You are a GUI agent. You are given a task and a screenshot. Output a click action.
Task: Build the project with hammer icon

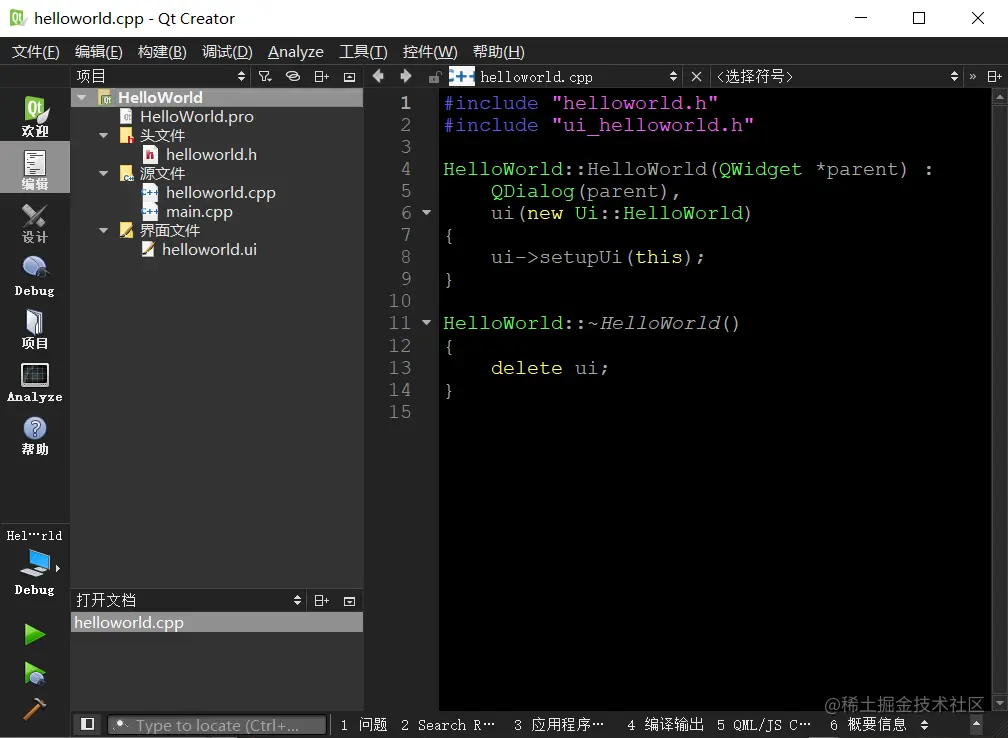click(35, 709)
